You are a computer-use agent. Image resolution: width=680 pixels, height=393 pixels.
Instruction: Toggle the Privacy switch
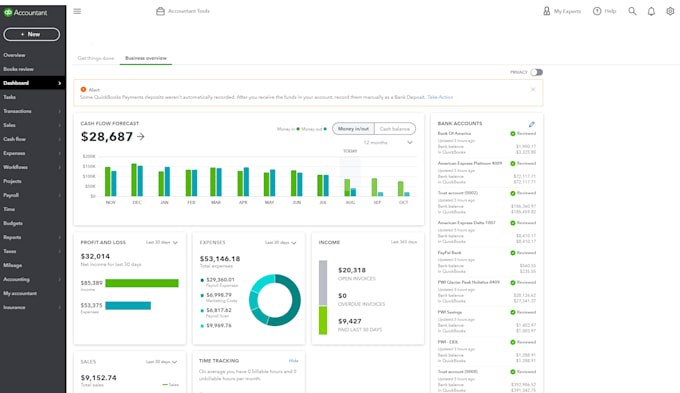tap(536, 72)
